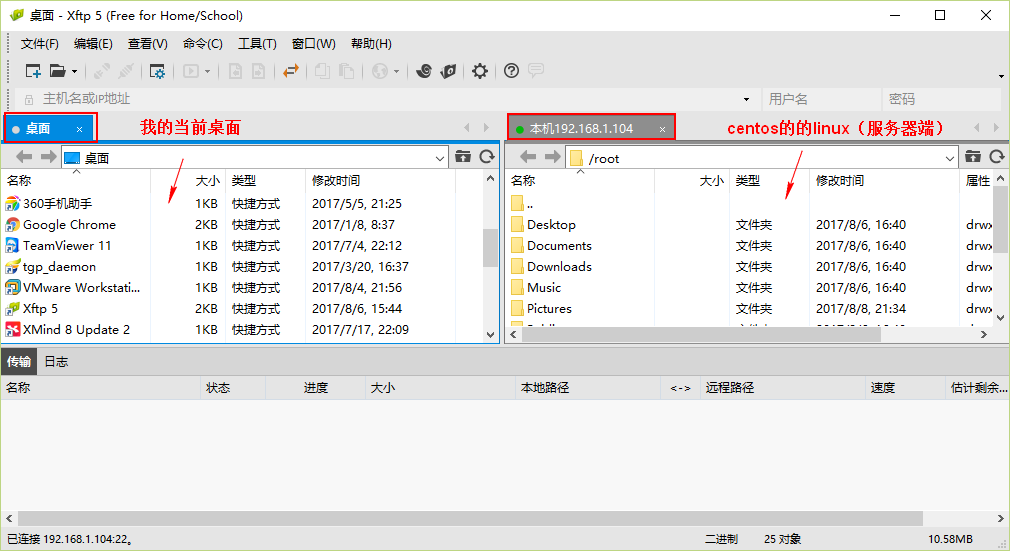Click the 用户名 input field

(x=820, y=99)
